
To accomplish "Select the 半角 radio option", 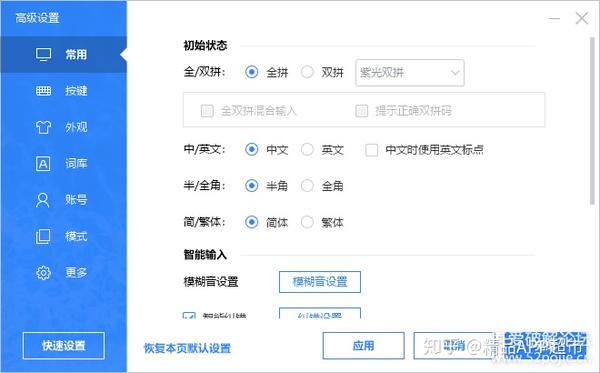I will 251,186.
